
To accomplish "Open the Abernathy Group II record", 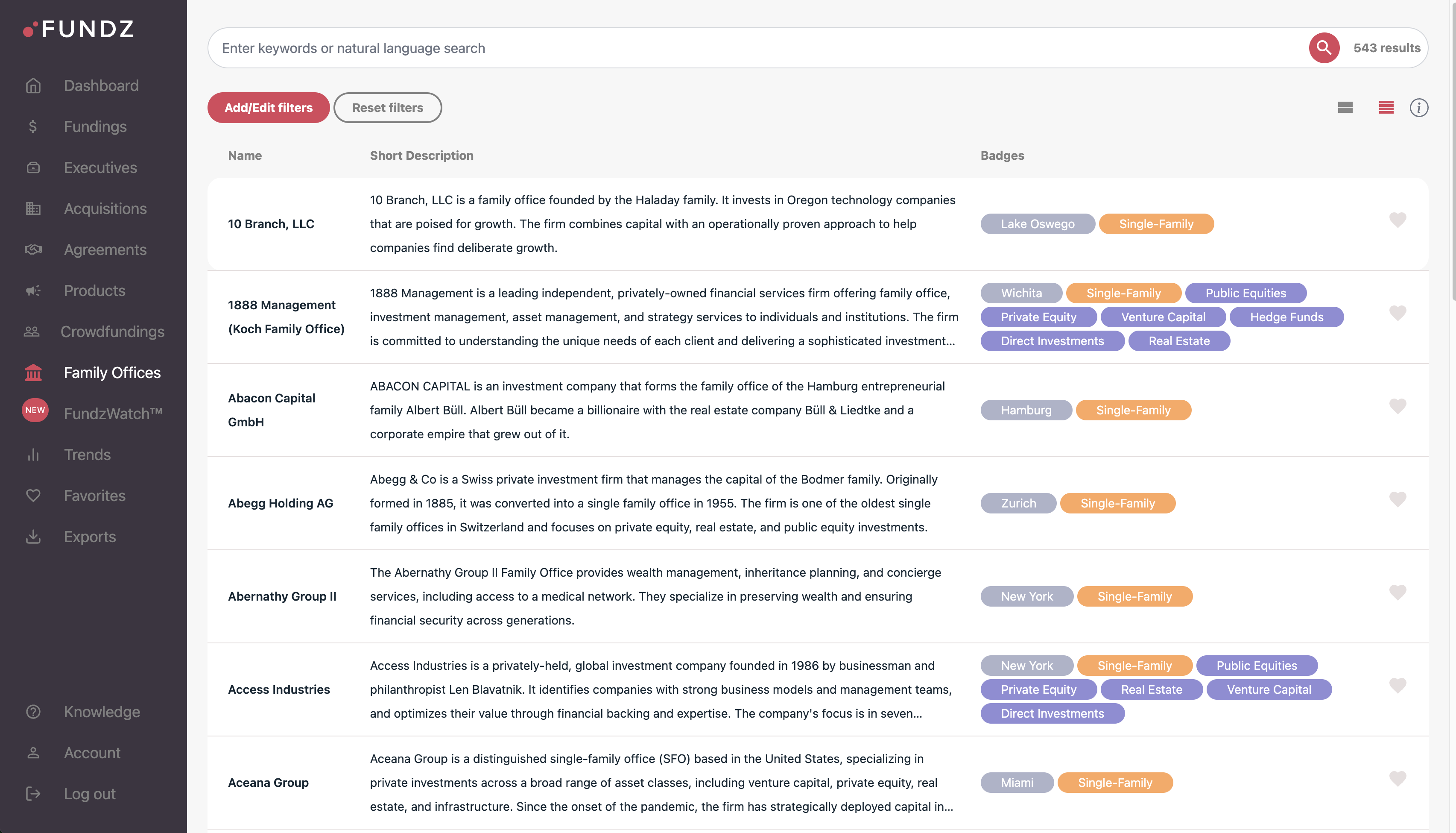I will (x=282, y=596).
